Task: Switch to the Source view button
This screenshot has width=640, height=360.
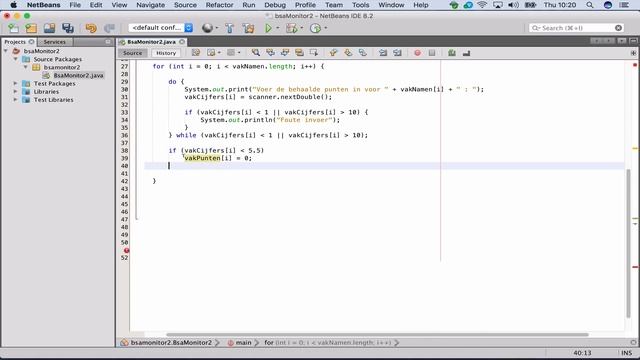Action: coord(133,53)
